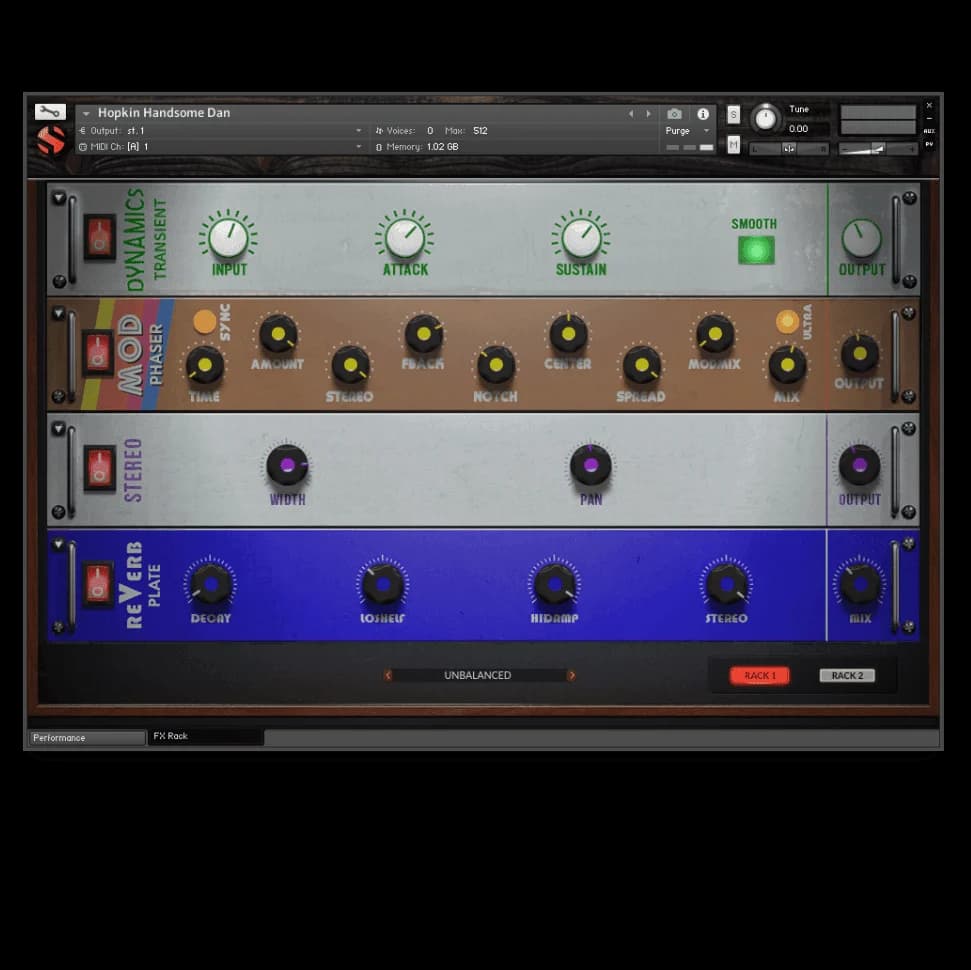Solo the instrument with S button

click(734, 114)
